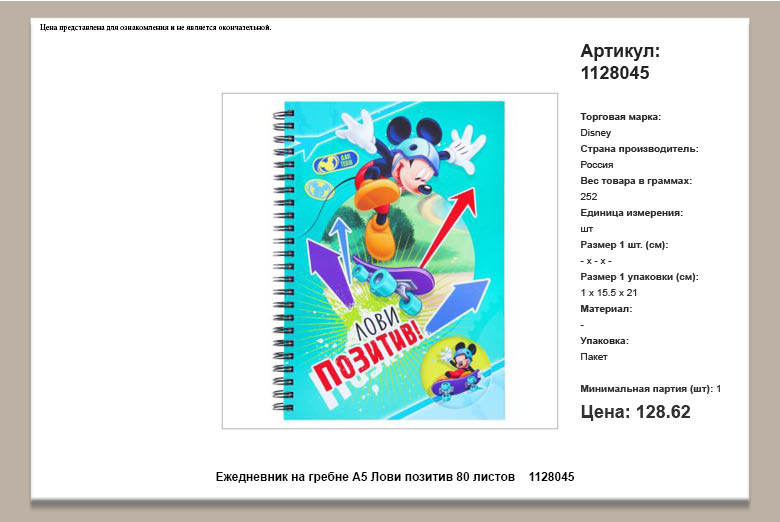Viewport: 780px width, 522px height.
Task: Click the 'Упаковка:' label
Action: click(x=604, y=341)
